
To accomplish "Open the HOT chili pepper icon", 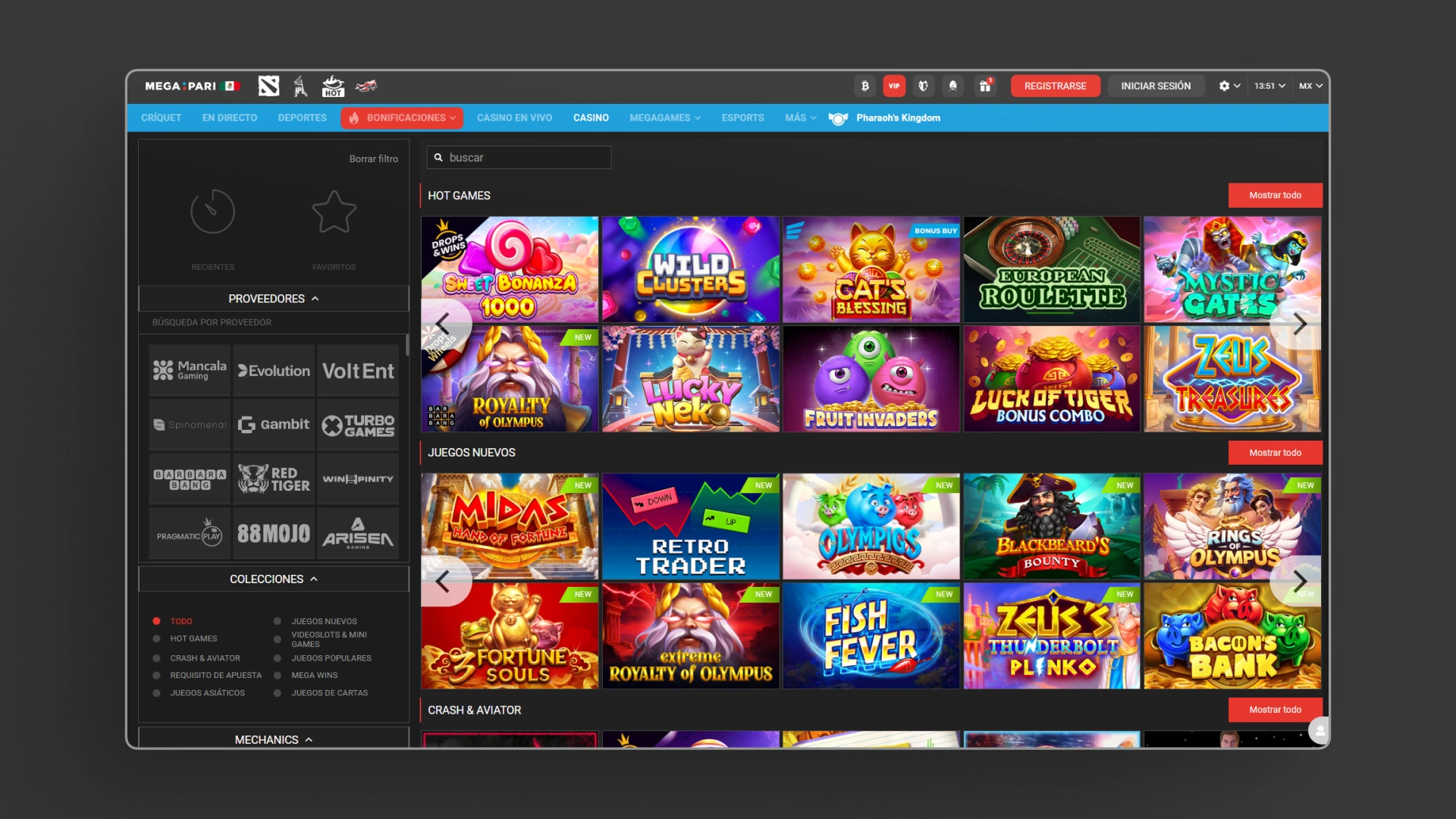I will [x=333, y=86].
